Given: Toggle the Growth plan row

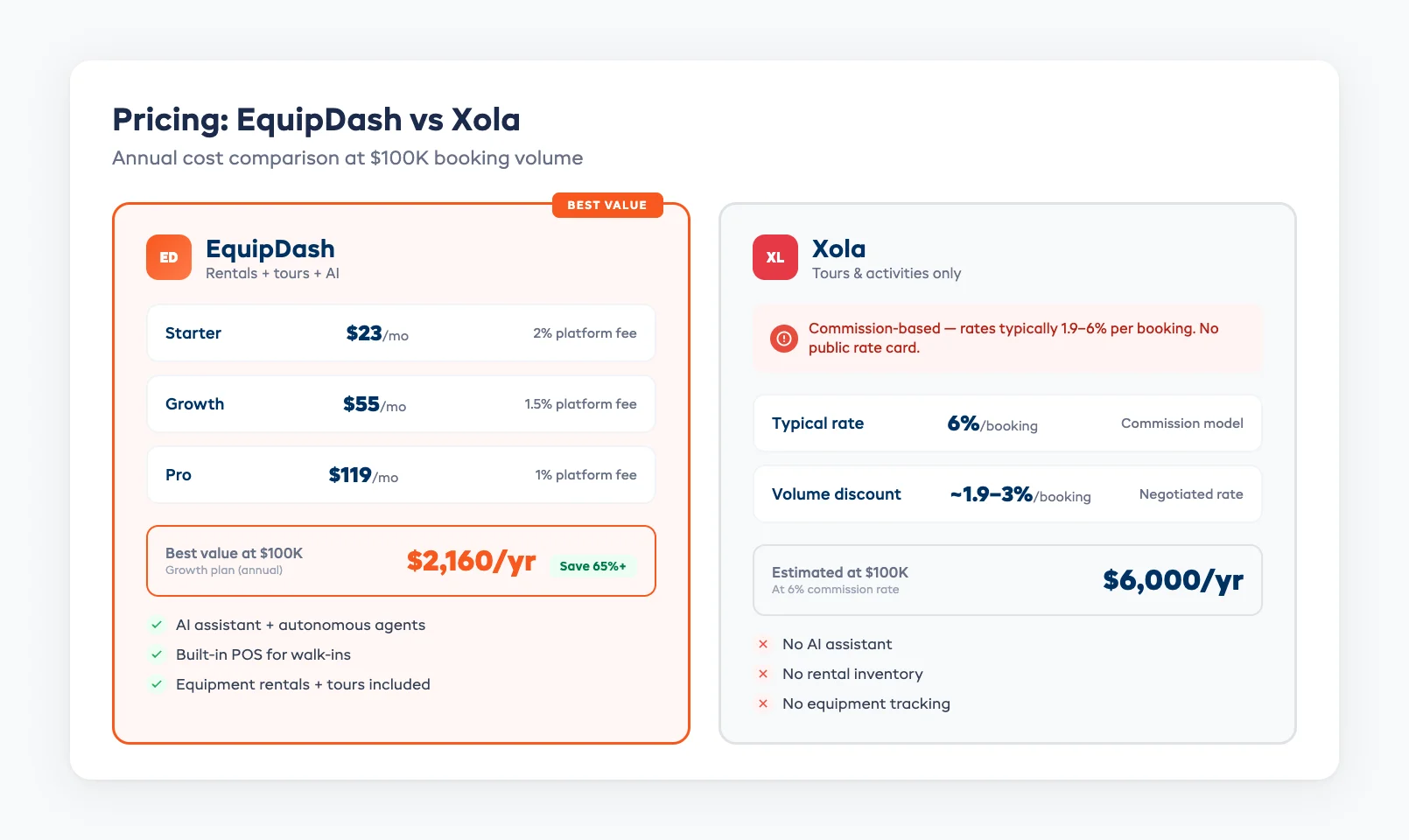Looking at the screenshot, I should click(x=401, y=403).
